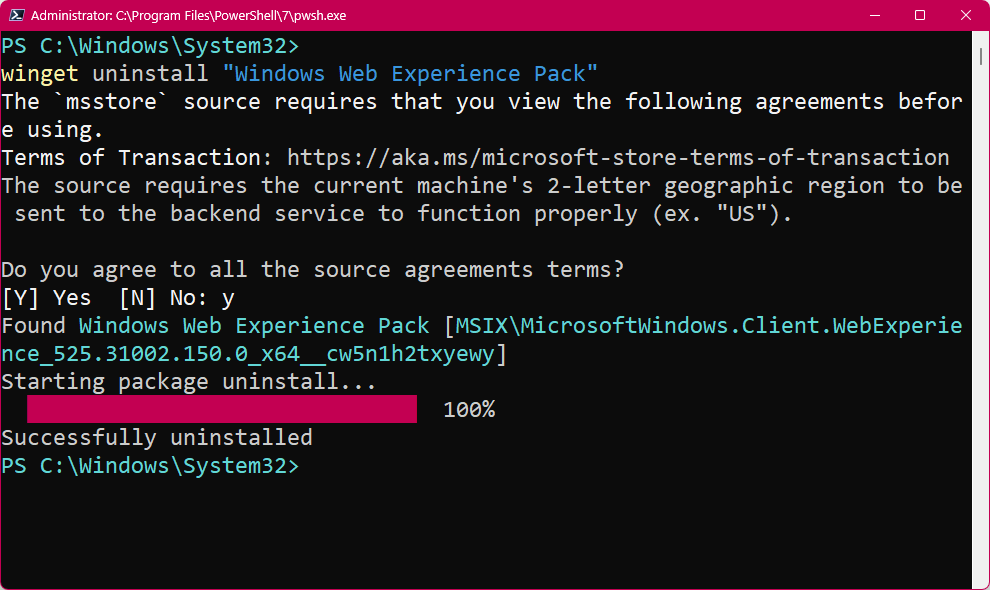The width and height of the screenshot is (990, 590).
Task: Click the "Starting package uninstall..." line
Action: [x=189, y=382]
